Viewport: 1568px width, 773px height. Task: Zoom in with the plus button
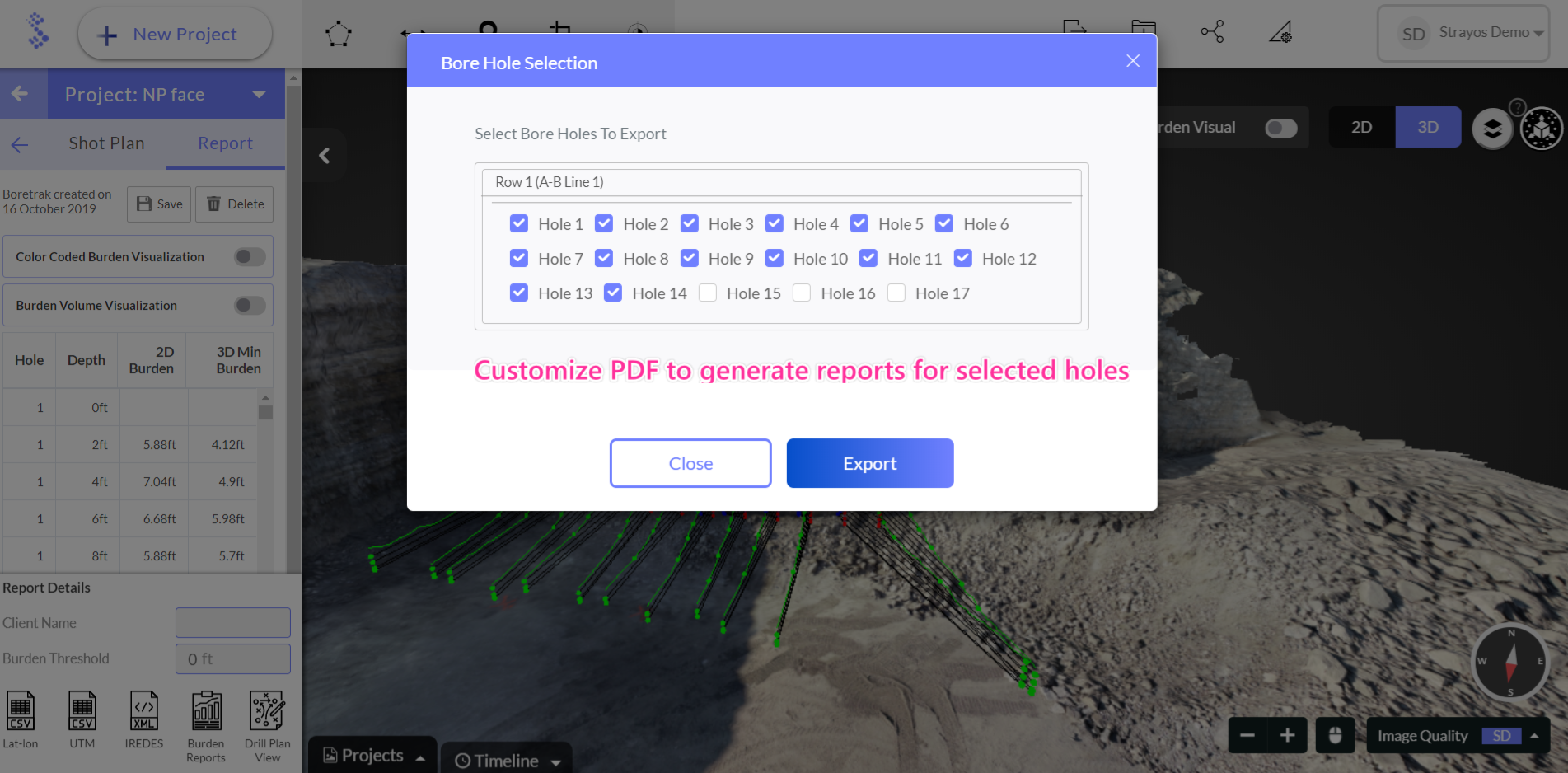pos(1288,735)
